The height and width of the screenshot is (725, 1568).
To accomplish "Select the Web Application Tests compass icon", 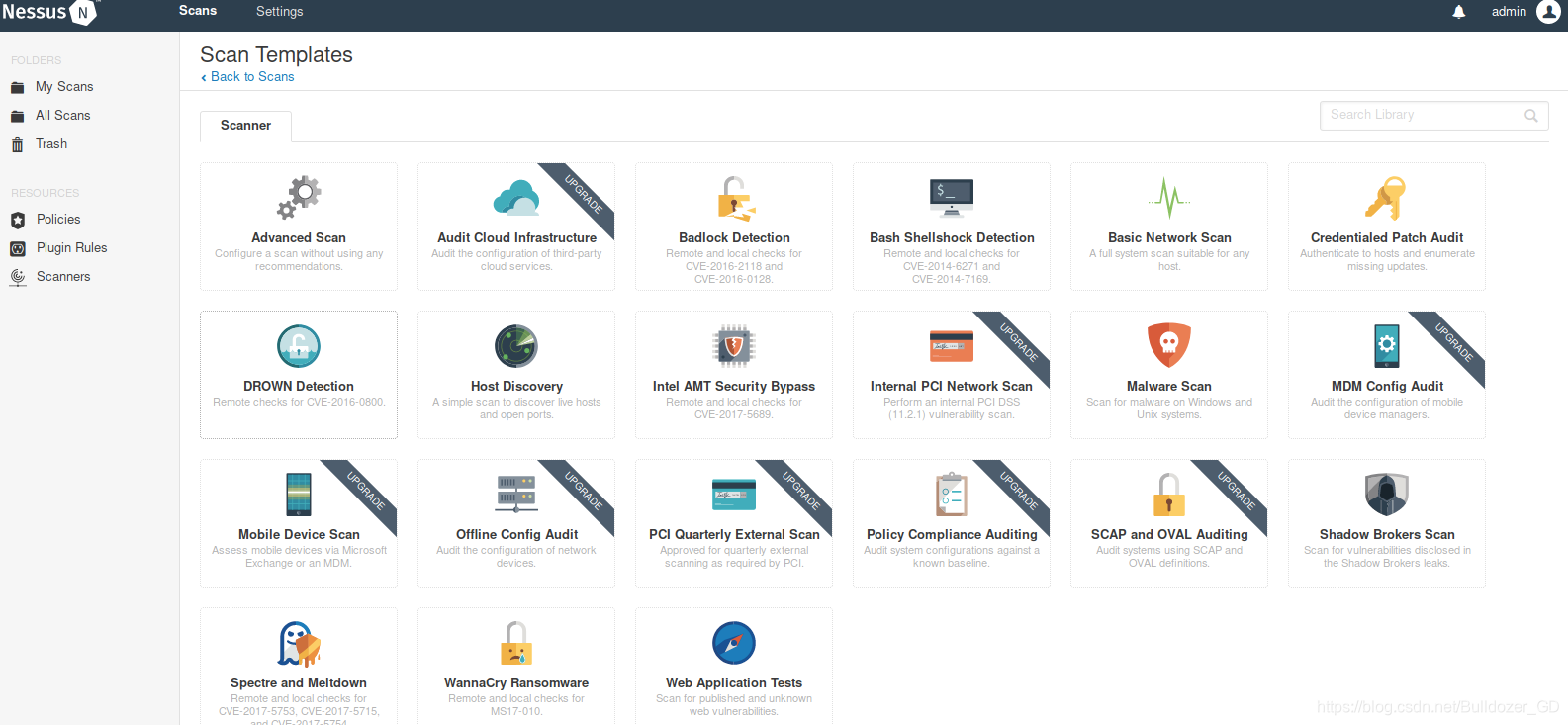I will click(734, 643).
